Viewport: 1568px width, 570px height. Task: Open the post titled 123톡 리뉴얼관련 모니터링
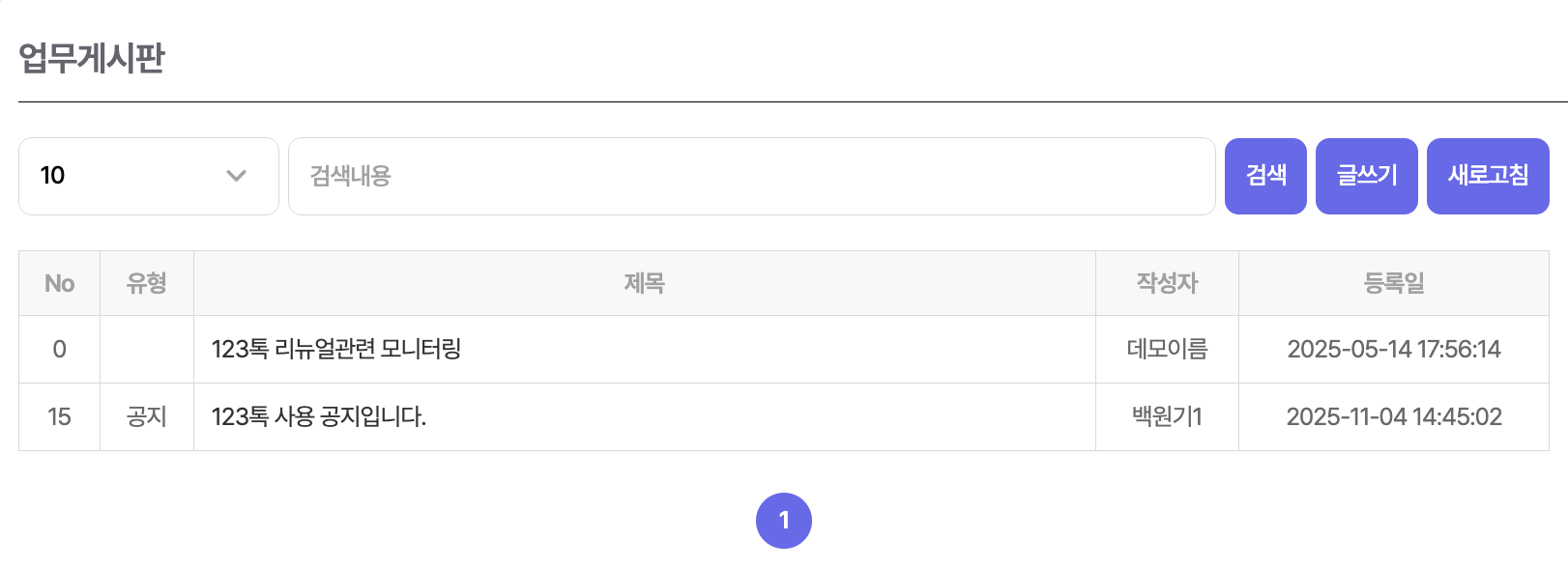tap(336, 349)
